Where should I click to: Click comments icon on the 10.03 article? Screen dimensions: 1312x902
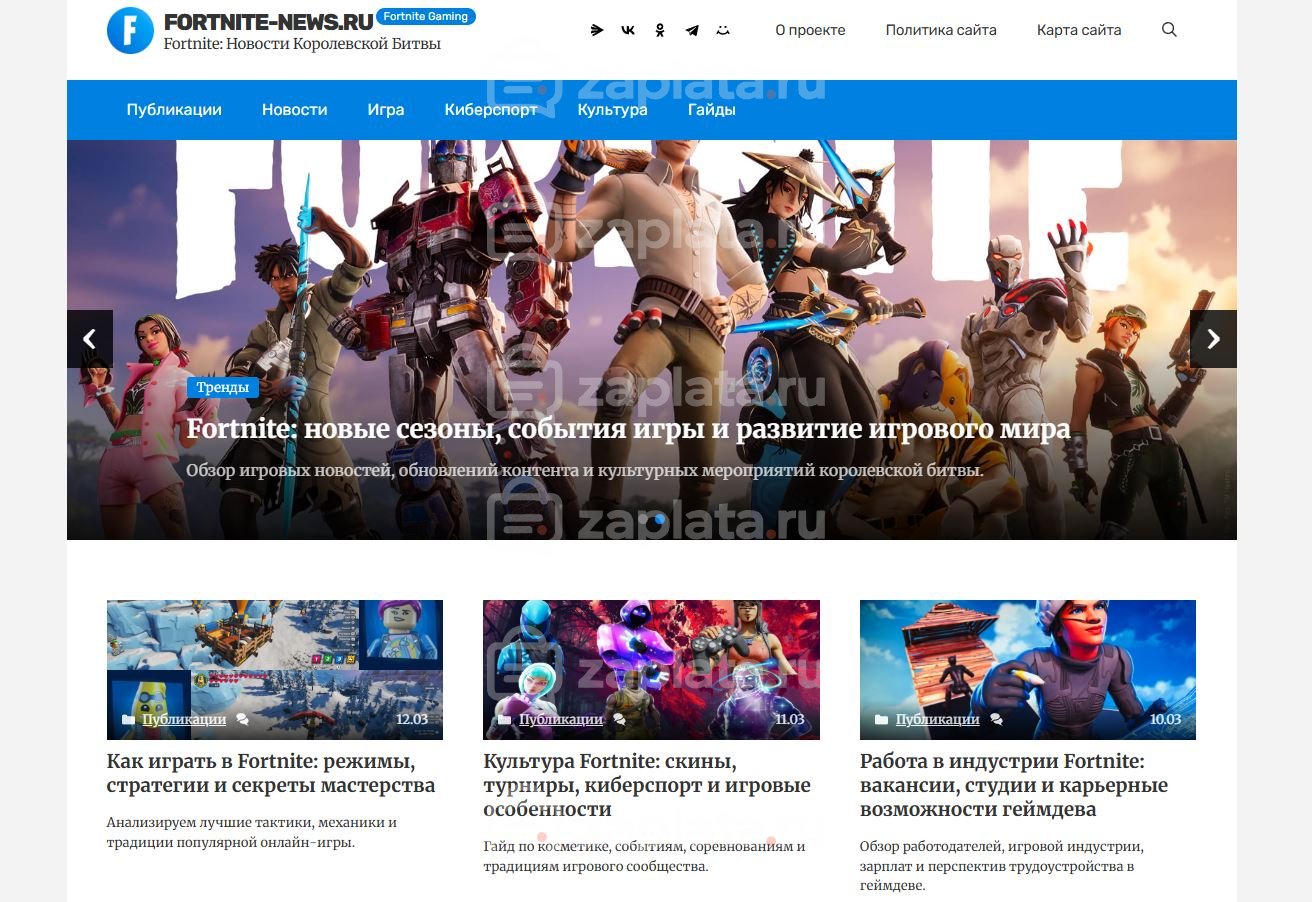tap(996, 719)
